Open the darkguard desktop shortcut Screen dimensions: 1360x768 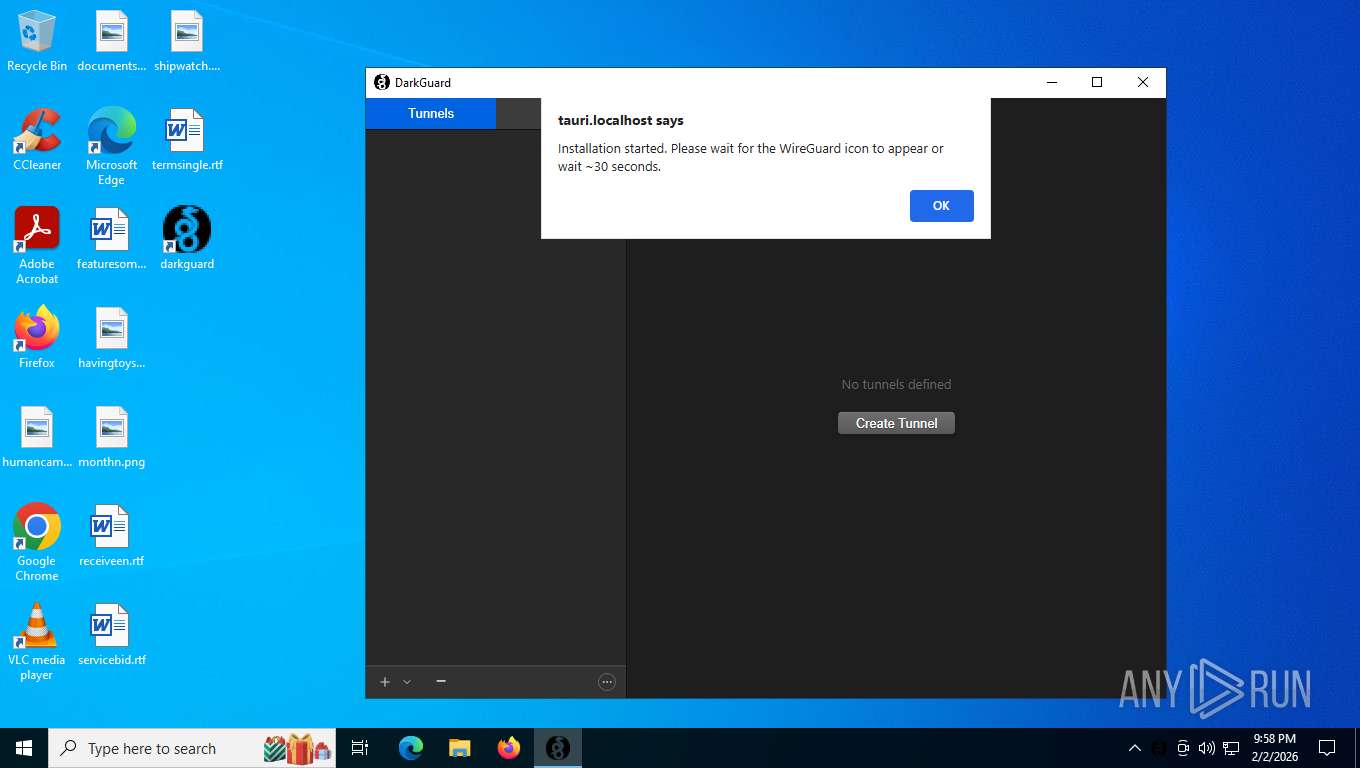pyautogui.click(x=187, y=238)
